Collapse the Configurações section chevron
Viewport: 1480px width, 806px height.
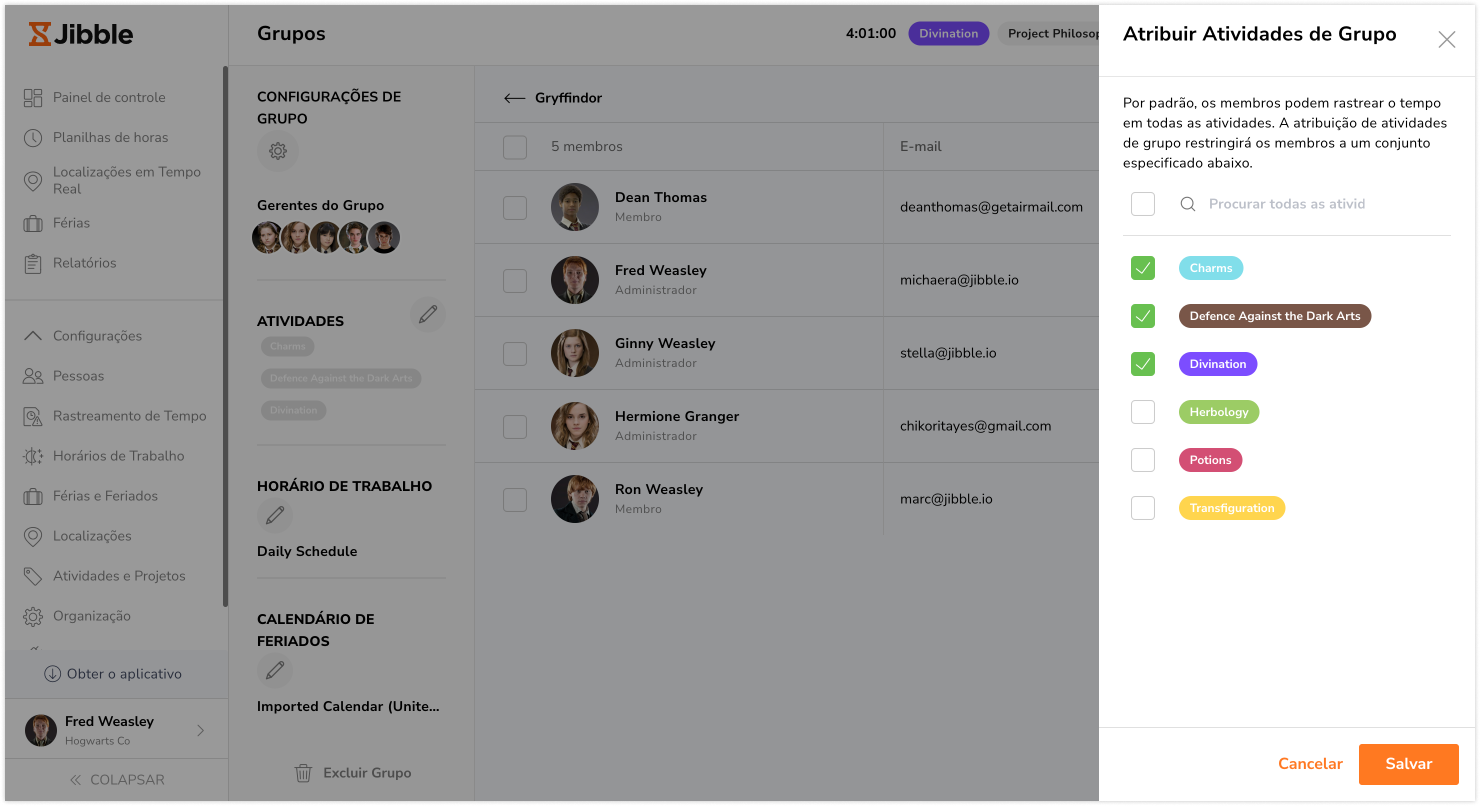point(33,336)
